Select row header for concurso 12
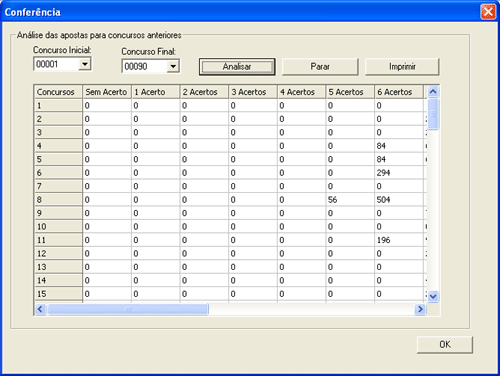Screen dimensions: 500x376 59,253
